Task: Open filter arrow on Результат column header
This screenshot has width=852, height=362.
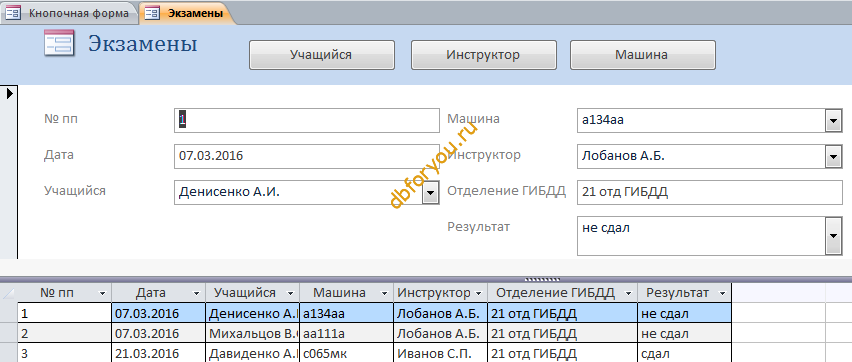Action: coord(723,294)
